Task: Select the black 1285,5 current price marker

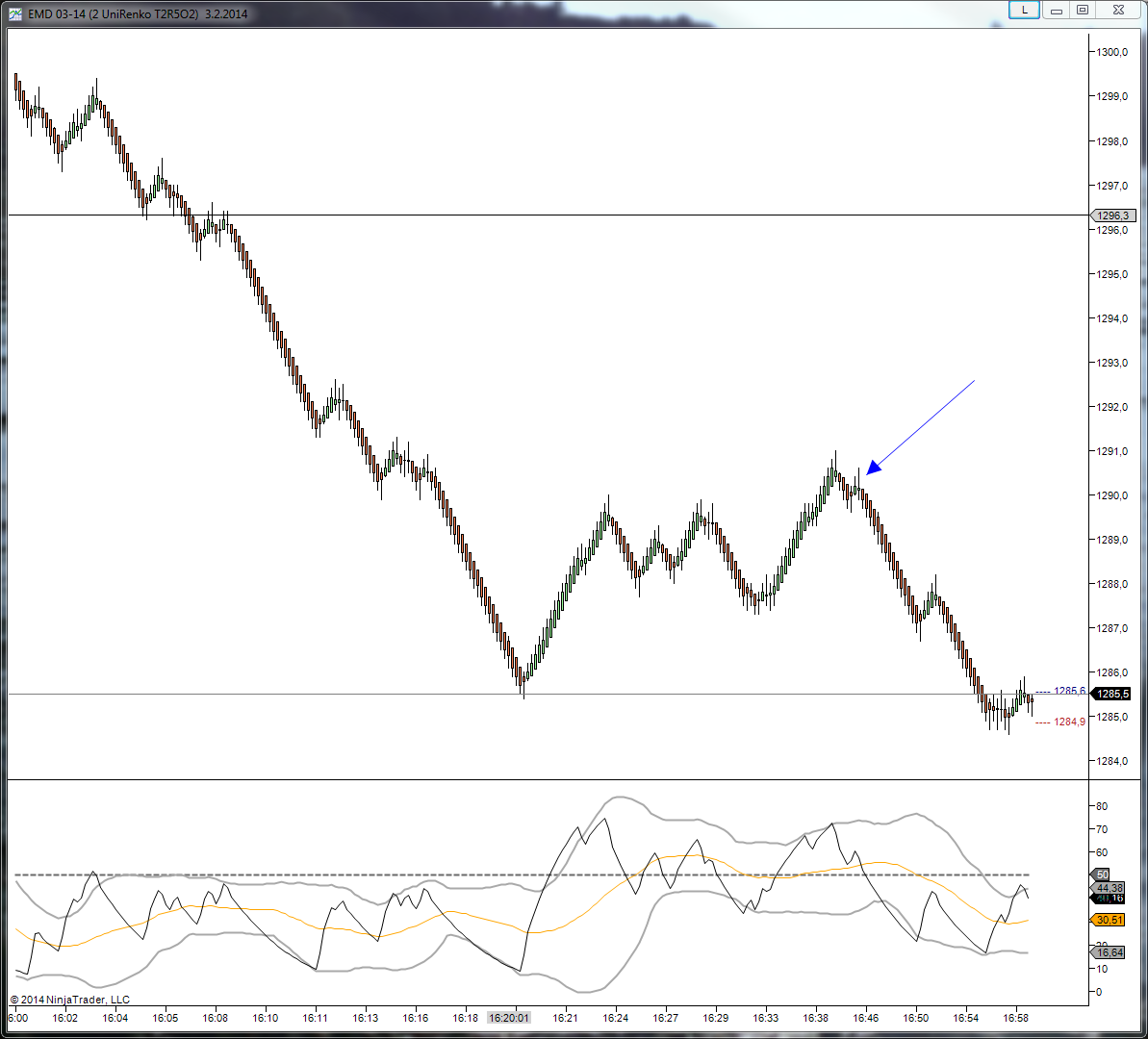Action: [1112, 694]
